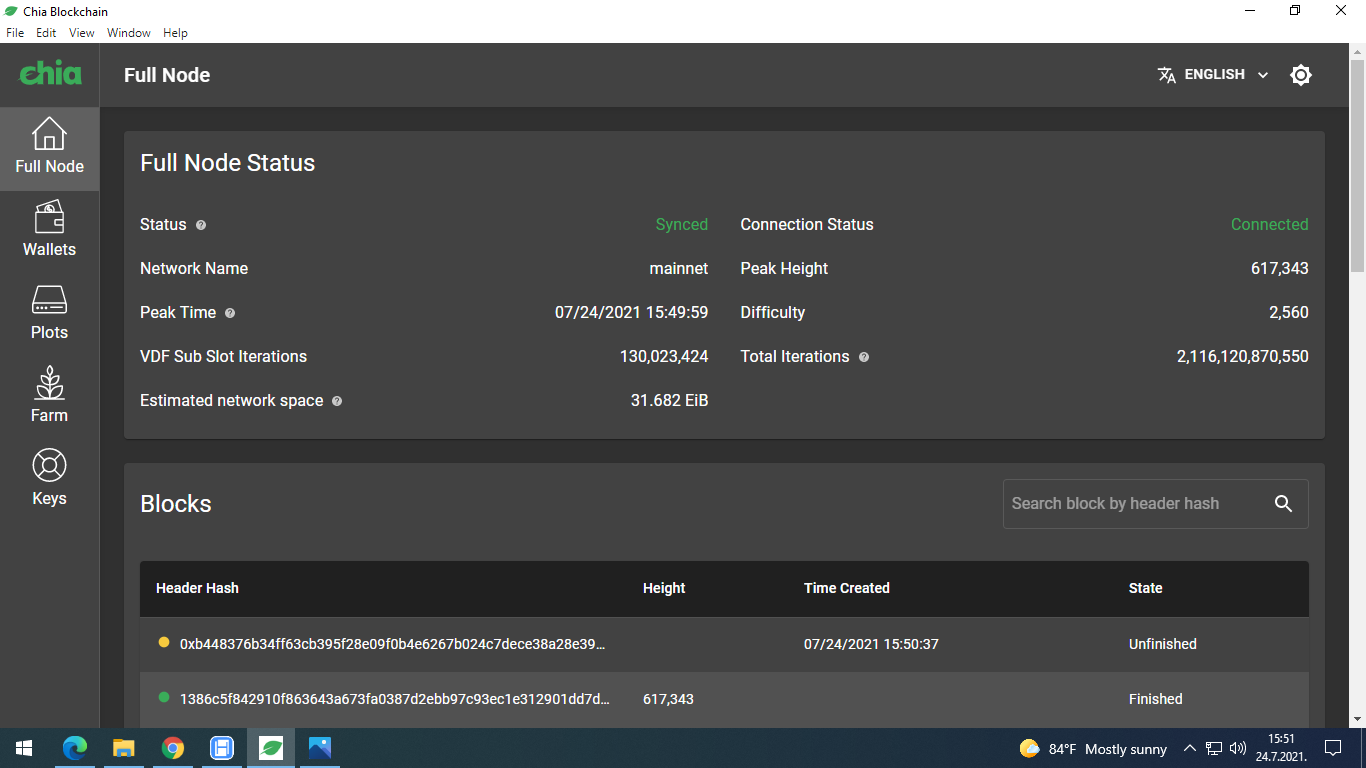Image resolution: width=1366 pixels, height=768 pixels.
Task: Open the Keys sidebar section
Action: click(49, 480)
